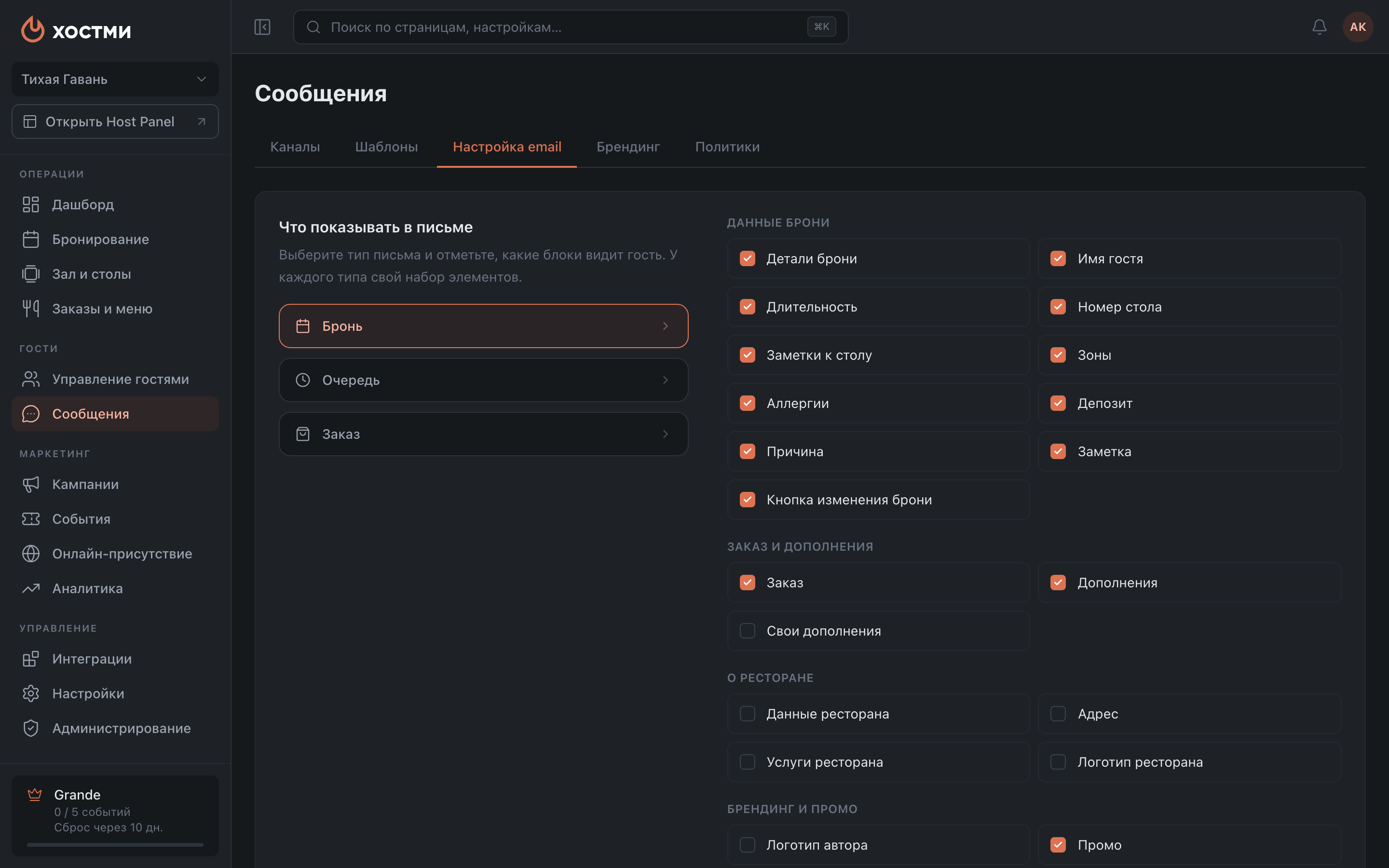Click the Grande events usage progress bar
Image resolution: width=1389 pixels, height=868 pixels.
click(115, 844)
